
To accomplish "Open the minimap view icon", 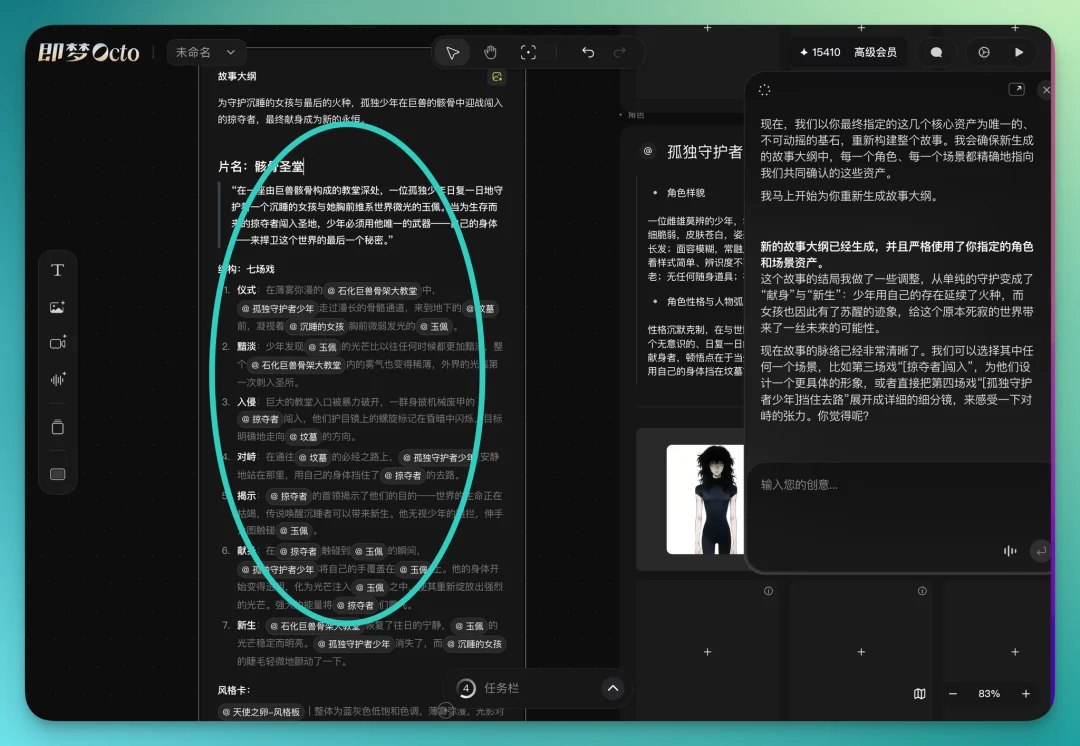I will point(918,693).
